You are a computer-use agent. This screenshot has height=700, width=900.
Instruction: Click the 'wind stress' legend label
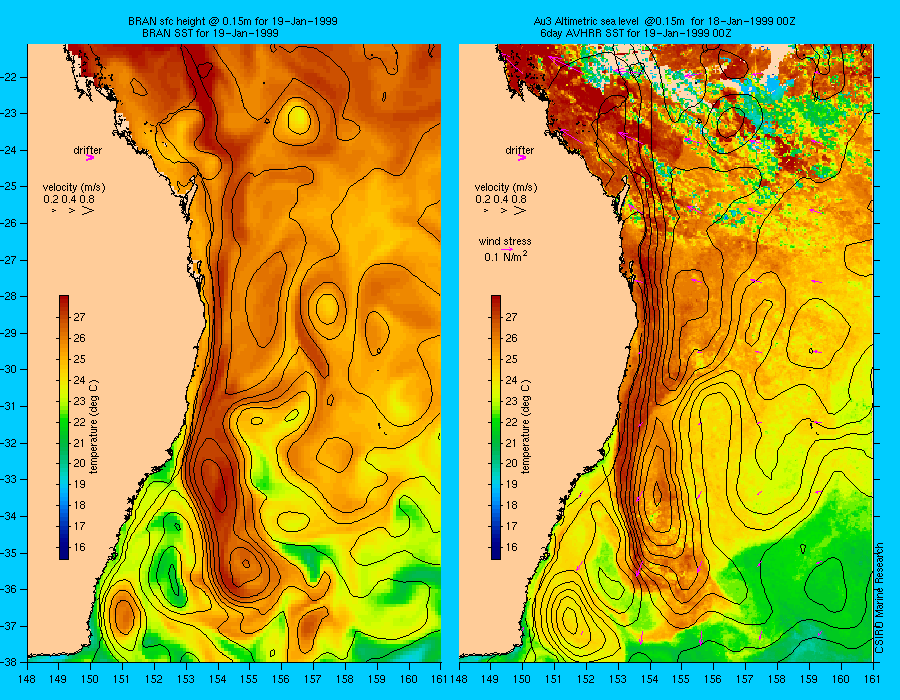click(505, 242)
